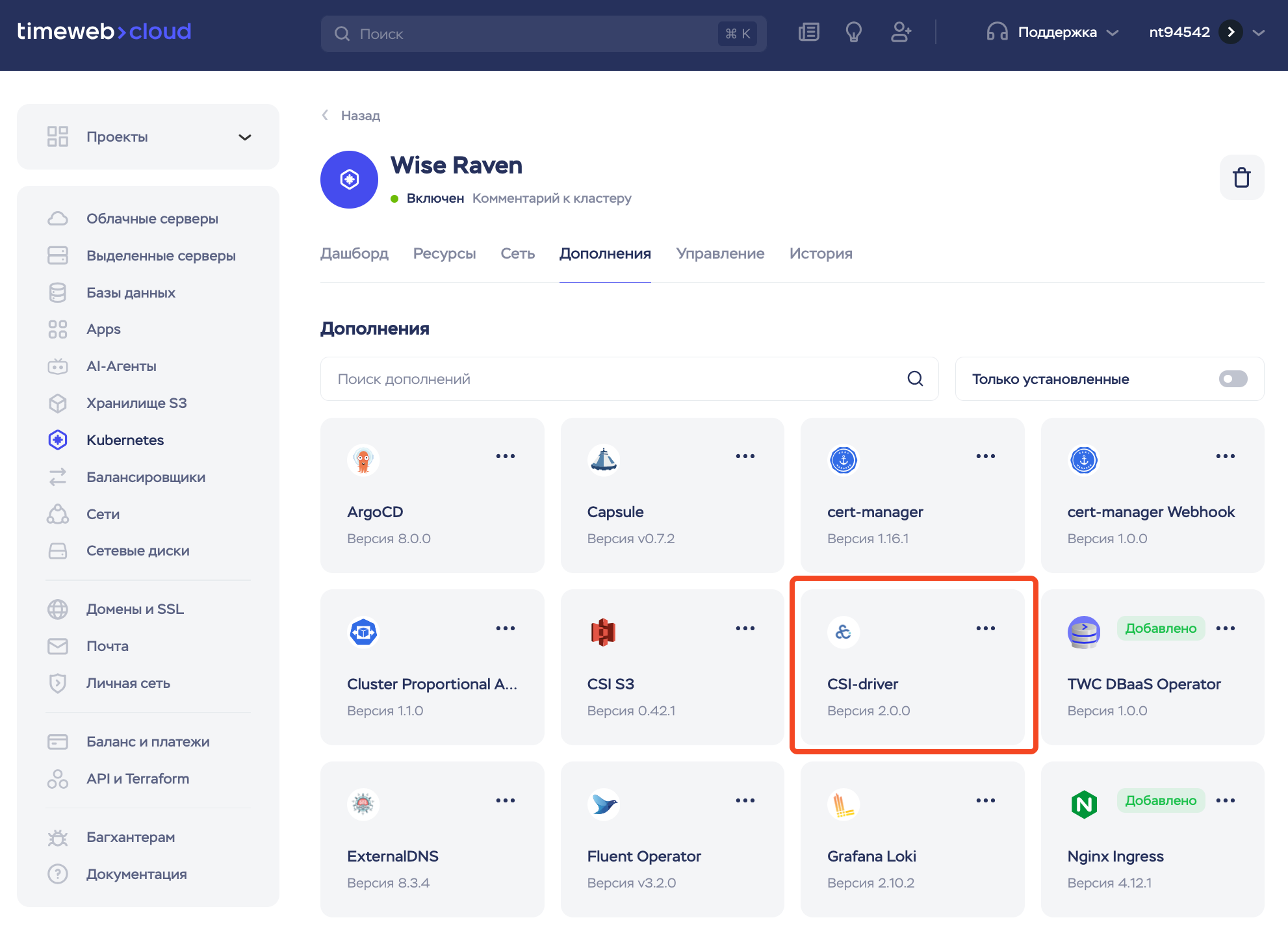1288x933 pixels.
Task: Click the ArgoCD addon icon
Action: pos(363,460)
